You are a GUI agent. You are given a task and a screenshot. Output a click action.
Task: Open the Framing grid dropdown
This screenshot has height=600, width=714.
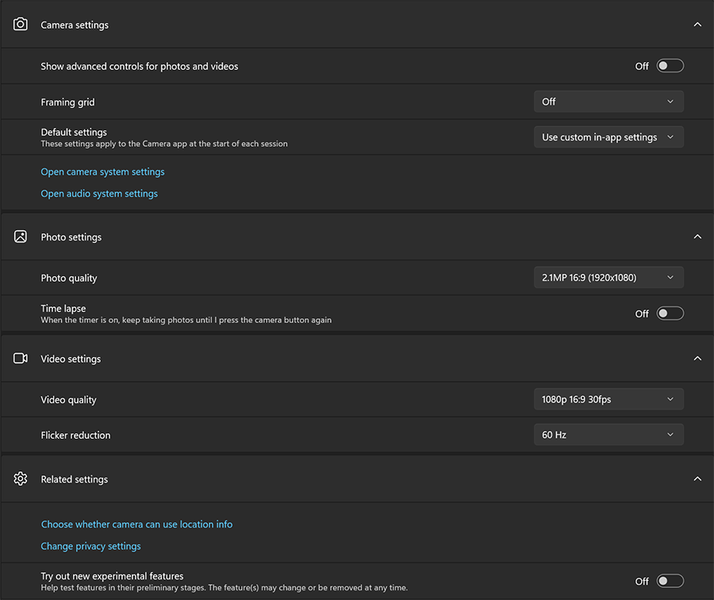pyautogui.click(x=608, y=101)
